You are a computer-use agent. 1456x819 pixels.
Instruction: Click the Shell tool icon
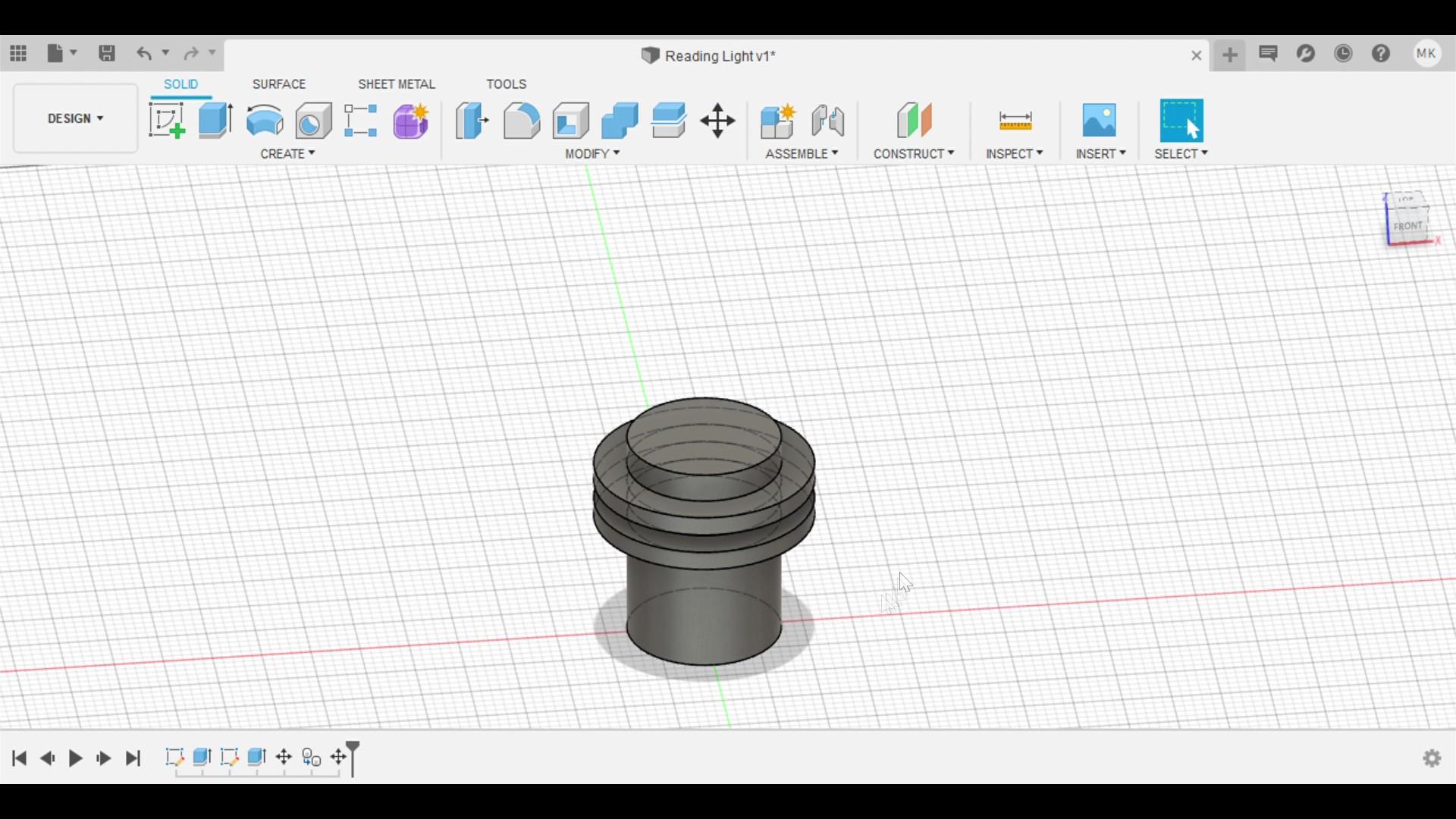571,121
